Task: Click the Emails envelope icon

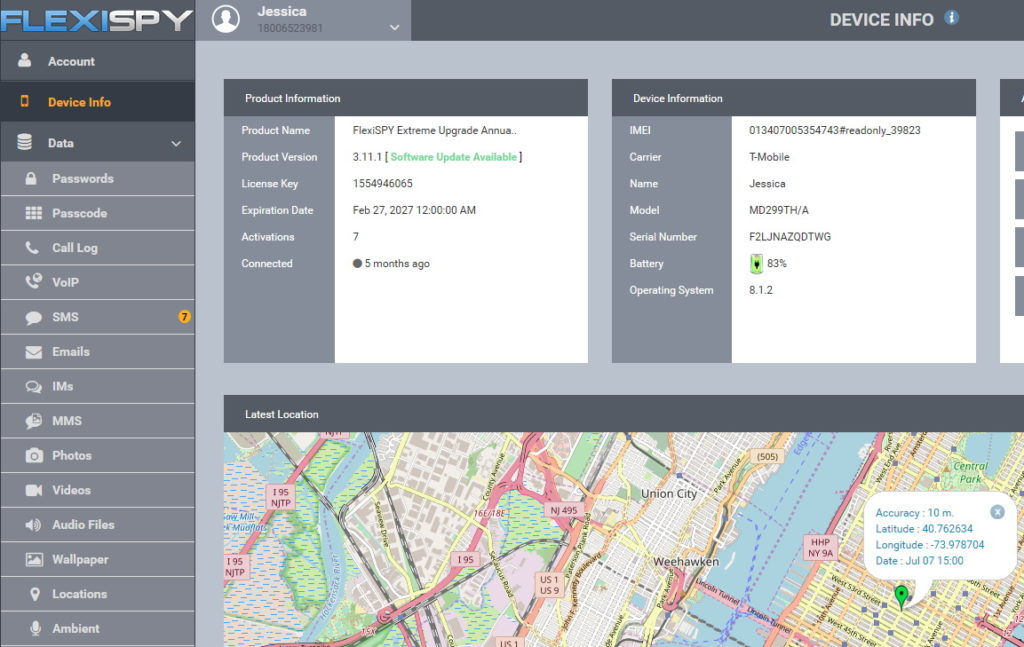Action: click(x=33, y=352)
